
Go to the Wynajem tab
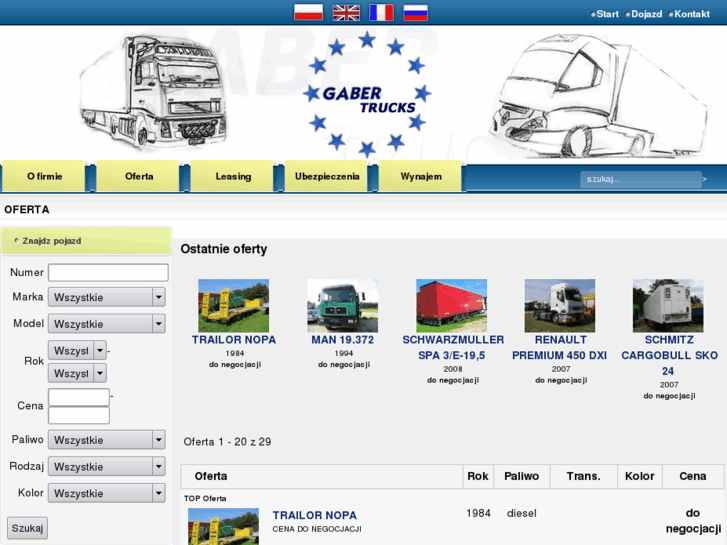[x=421, y=176]
